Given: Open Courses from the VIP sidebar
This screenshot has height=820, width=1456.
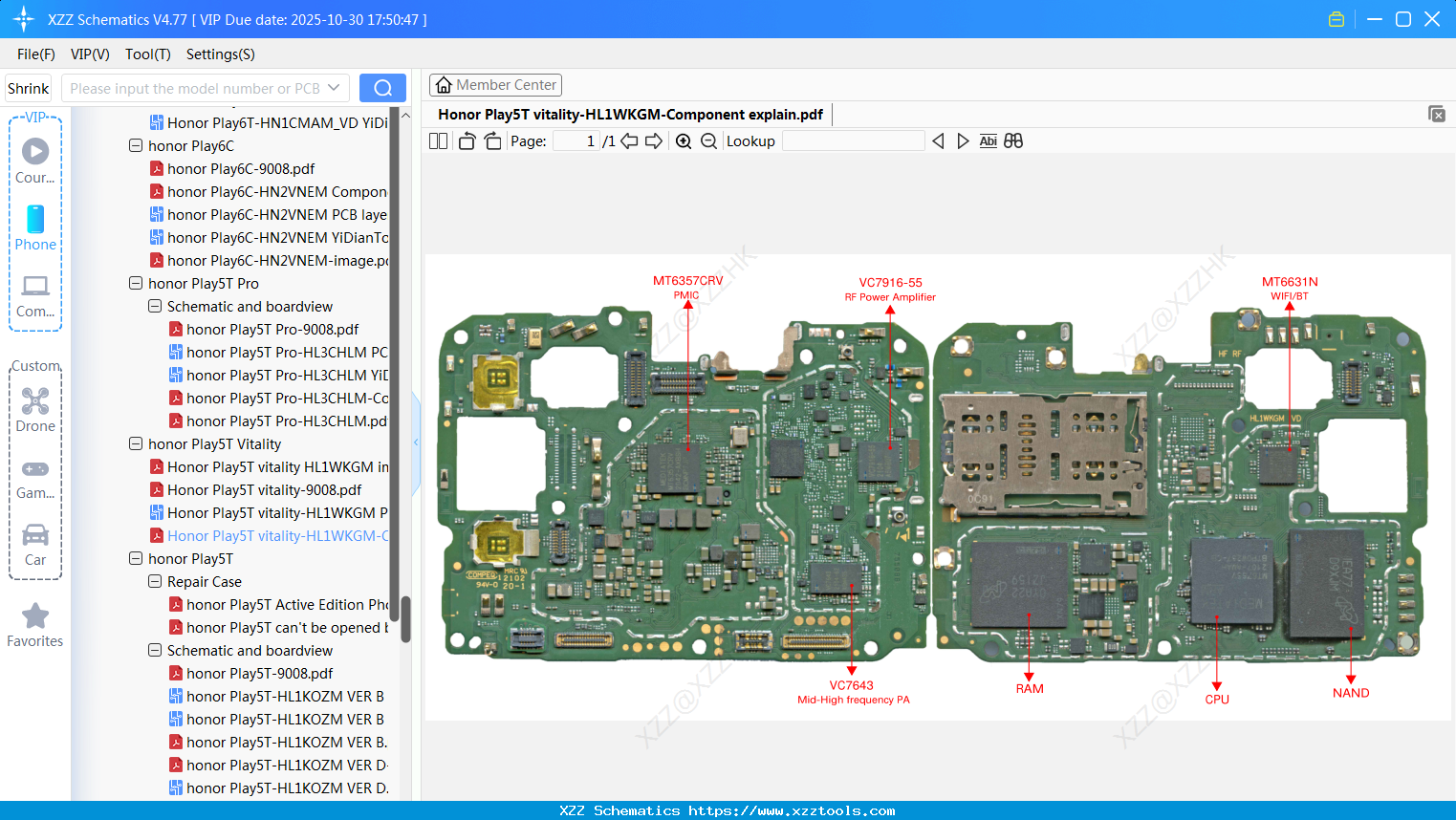Looking at the screenshot, I should (x=35, y=161).
